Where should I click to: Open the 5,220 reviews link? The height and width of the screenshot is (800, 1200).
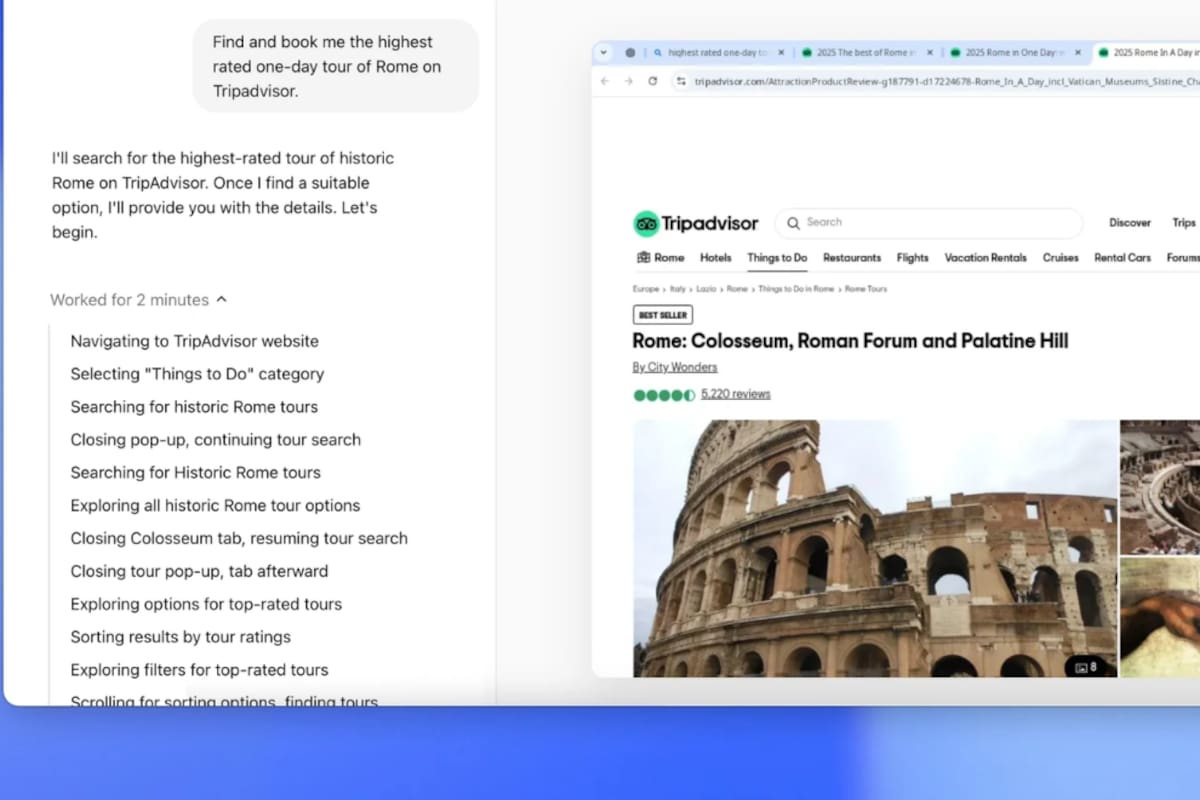pyautogui.click(x=736, y=393)
